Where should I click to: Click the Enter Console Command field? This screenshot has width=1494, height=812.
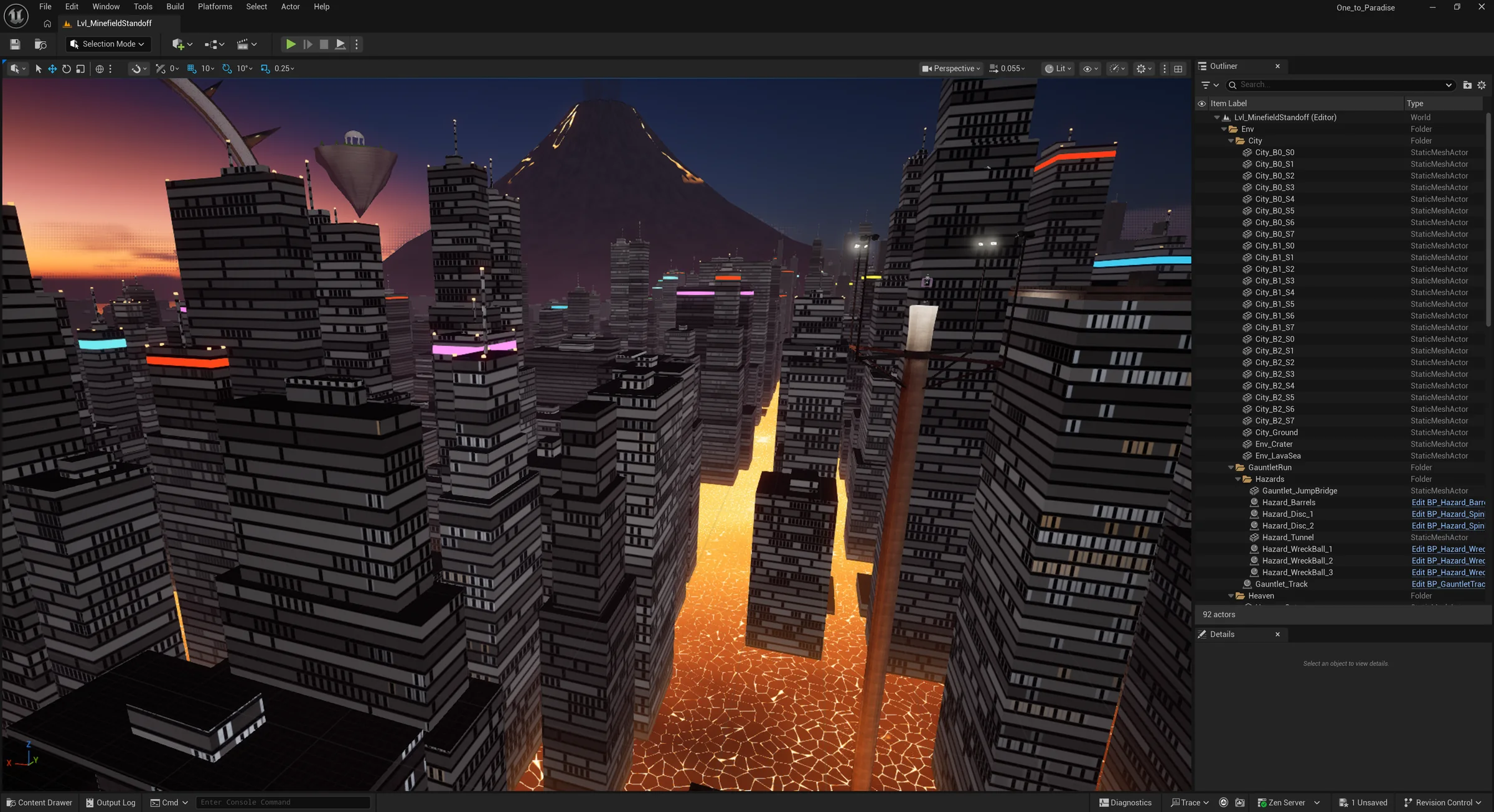283,803
